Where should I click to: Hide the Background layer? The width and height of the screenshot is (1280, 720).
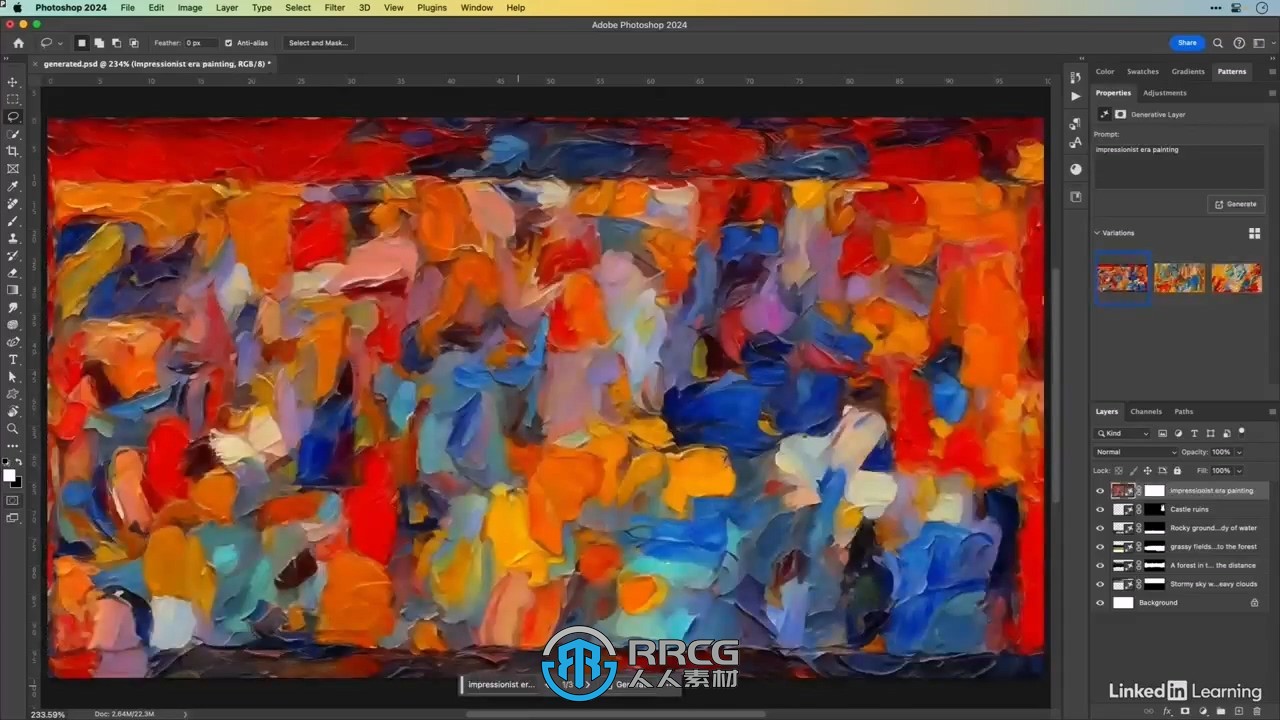(1100, 603)
